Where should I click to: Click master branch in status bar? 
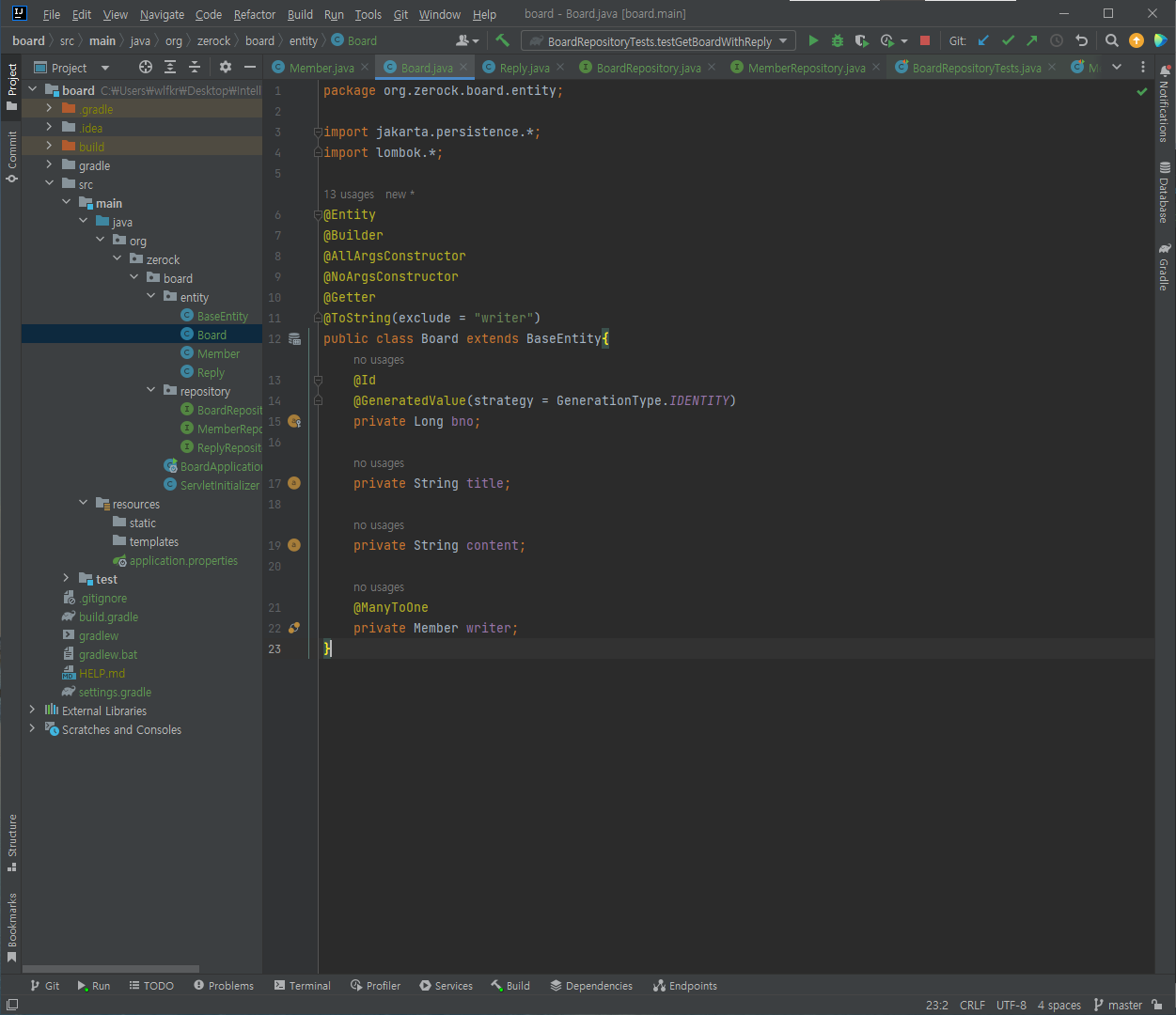(x=1118, y=1005)
